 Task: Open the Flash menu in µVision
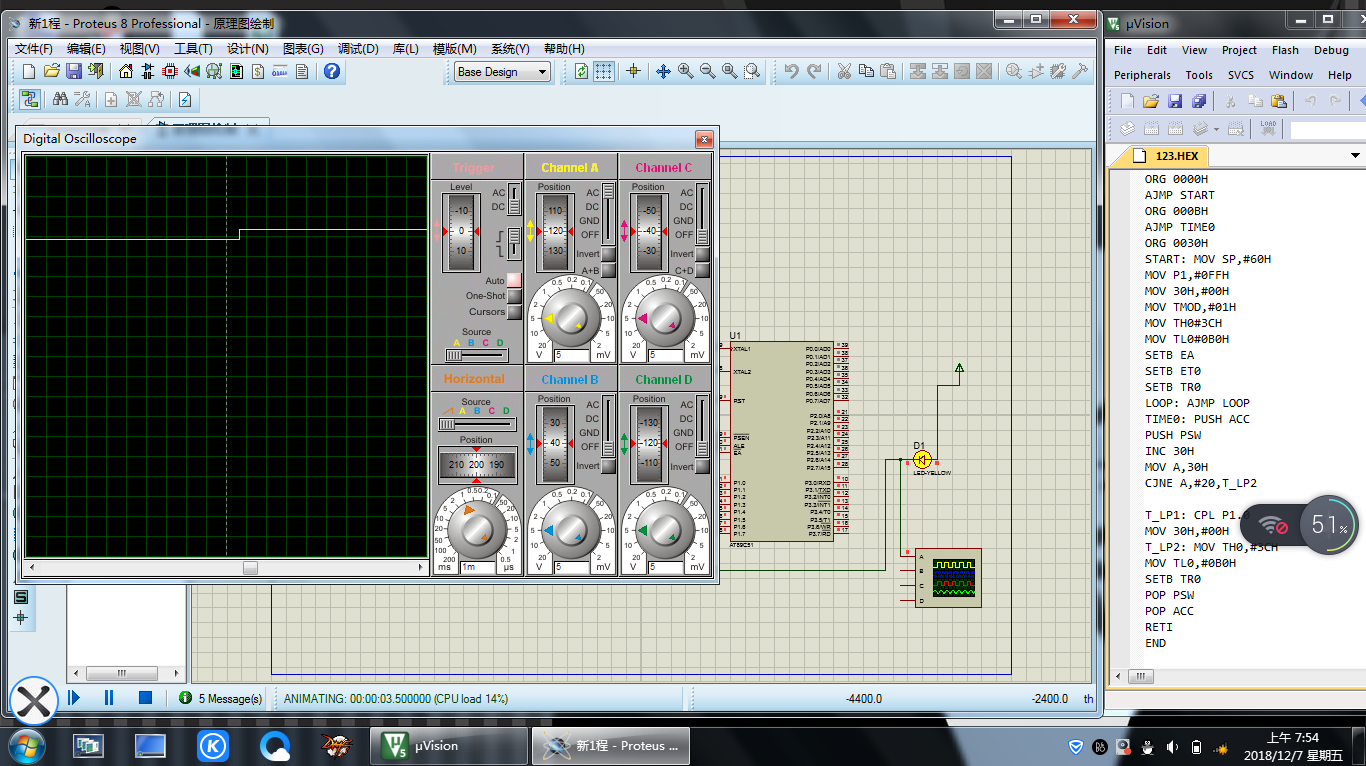click(x=1285, y=50)
